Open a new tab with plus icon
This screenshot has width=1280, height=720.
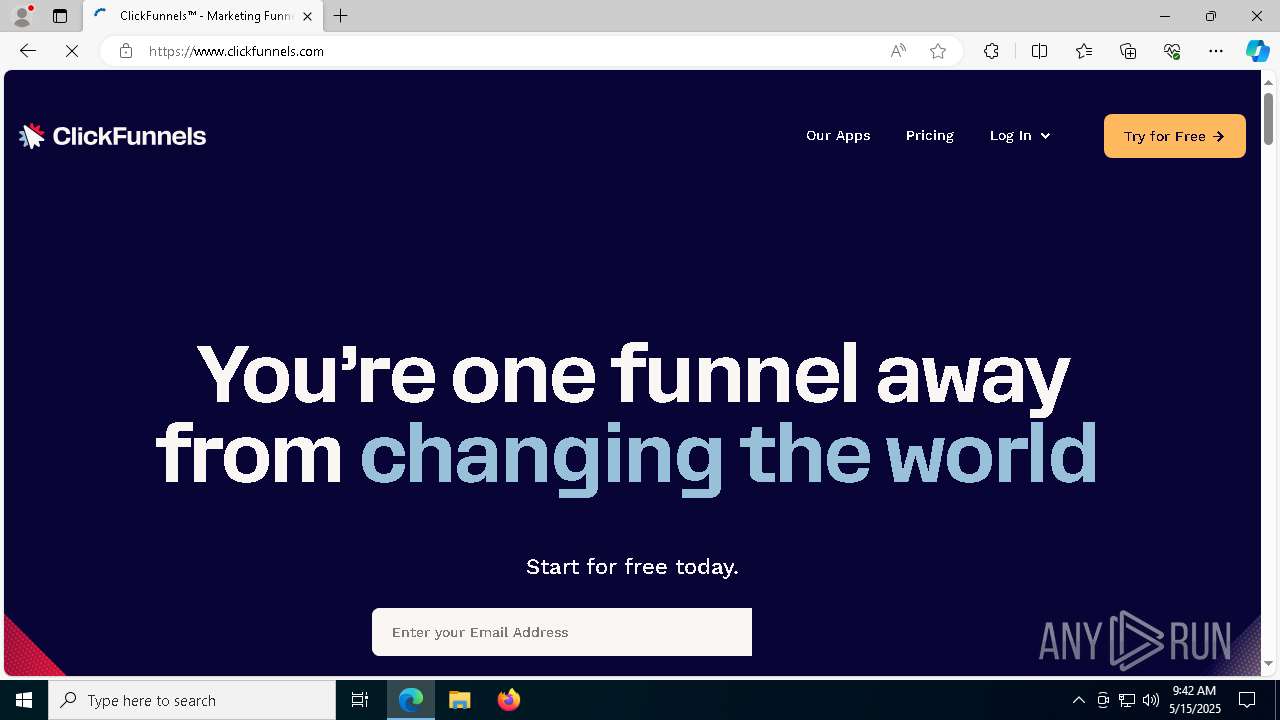tap(341, 16)
